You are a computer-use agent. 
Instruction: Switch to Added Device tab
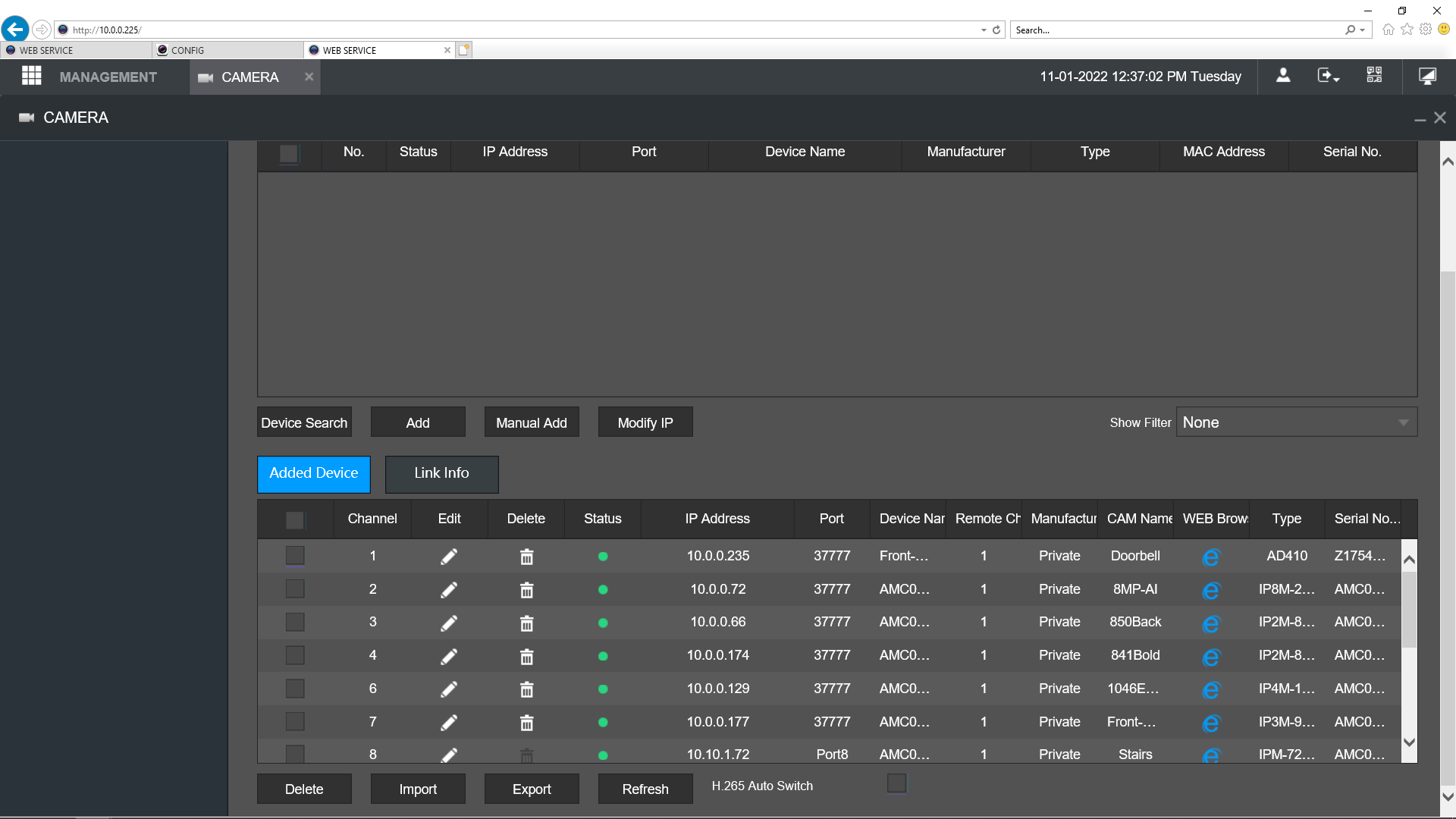(314, 474)
